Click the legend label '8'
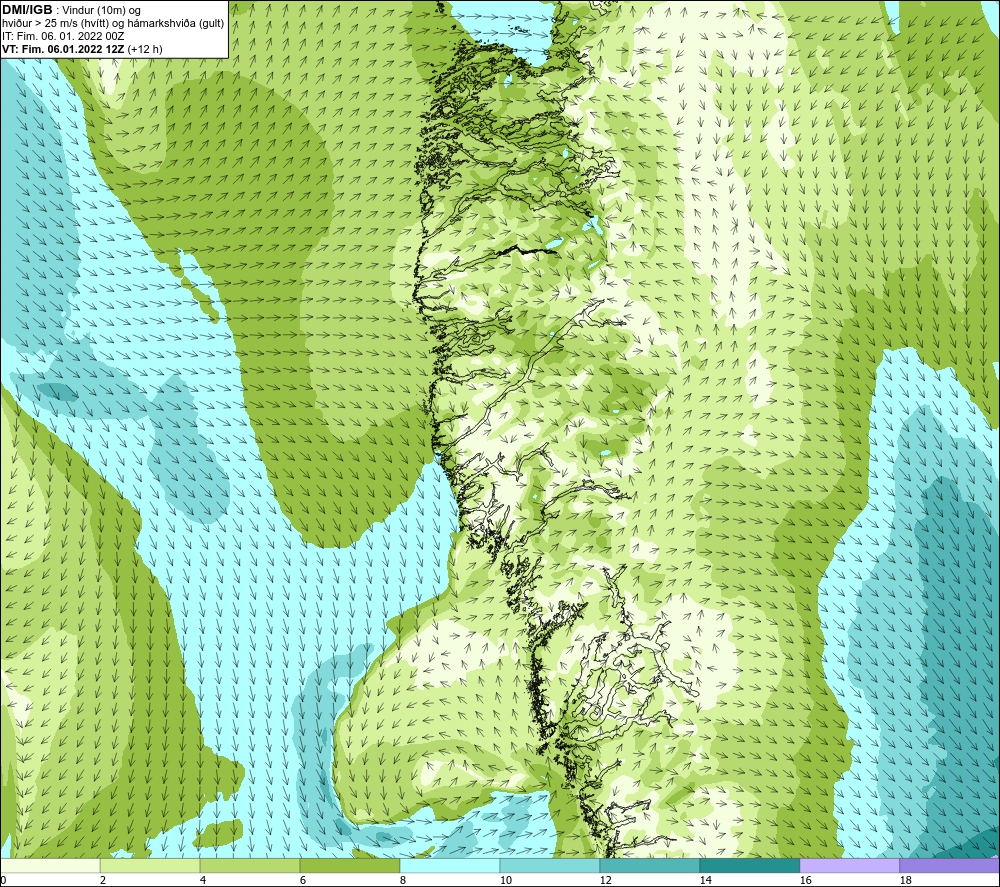 (404, 880)
